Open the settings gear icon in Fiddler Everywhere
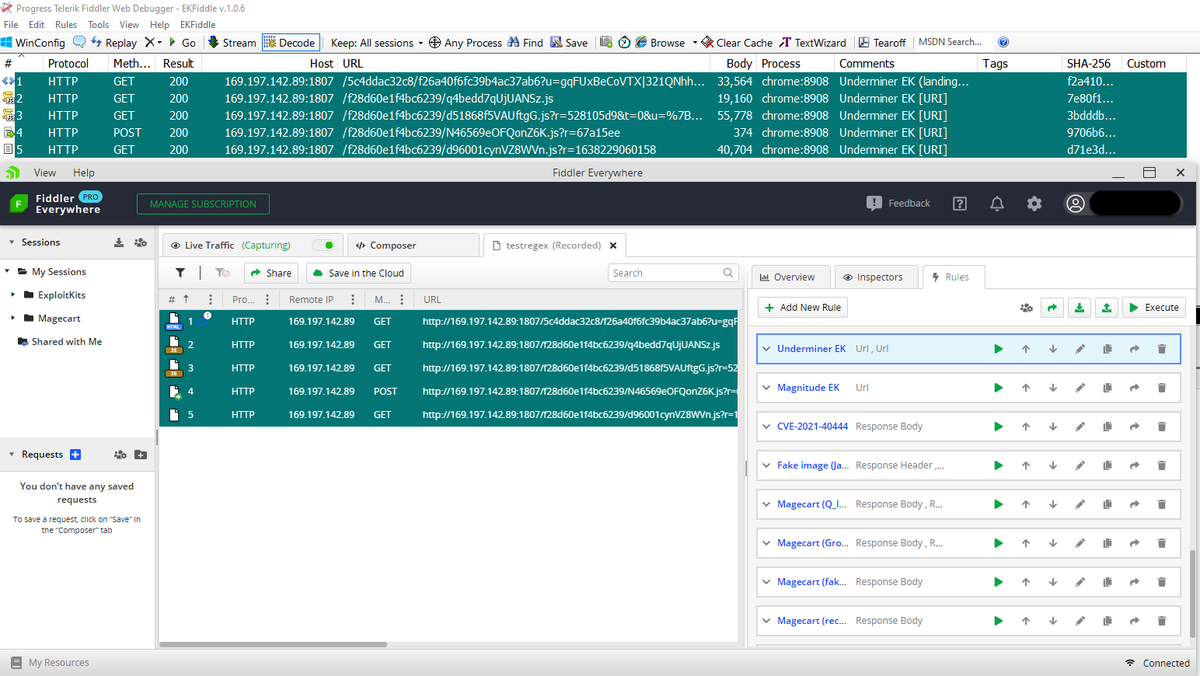 1035,204
